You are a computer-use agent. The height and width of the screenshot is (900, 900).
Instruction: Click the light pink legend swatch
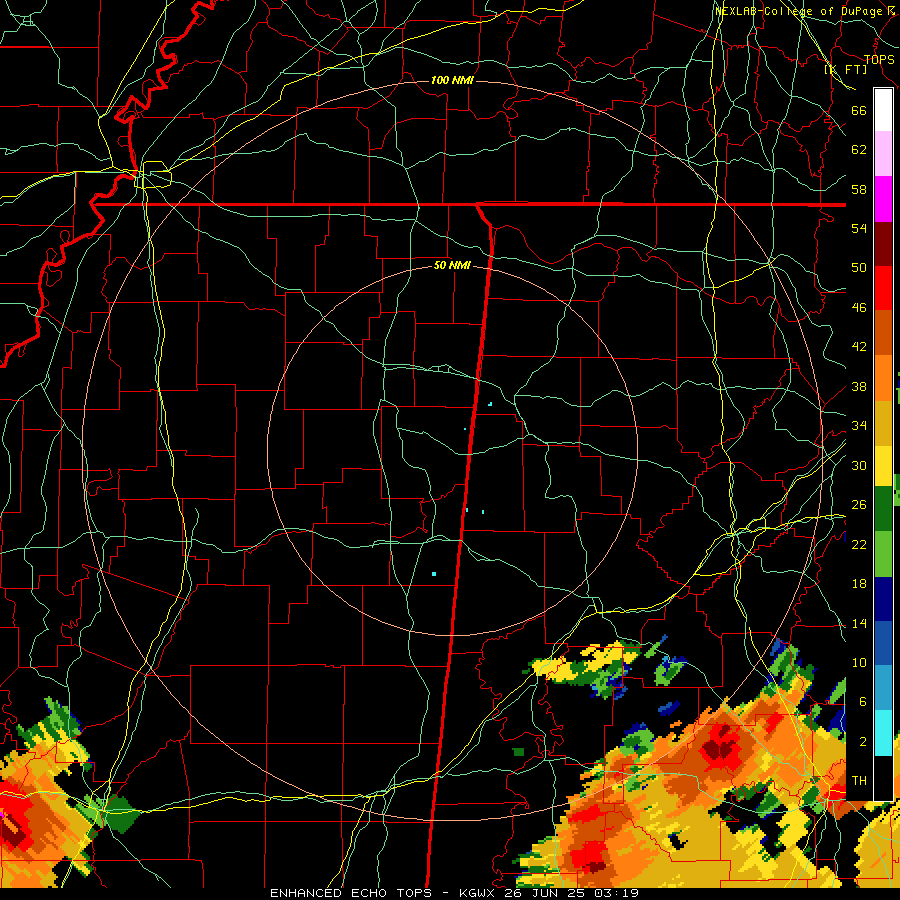coord(883,153)
